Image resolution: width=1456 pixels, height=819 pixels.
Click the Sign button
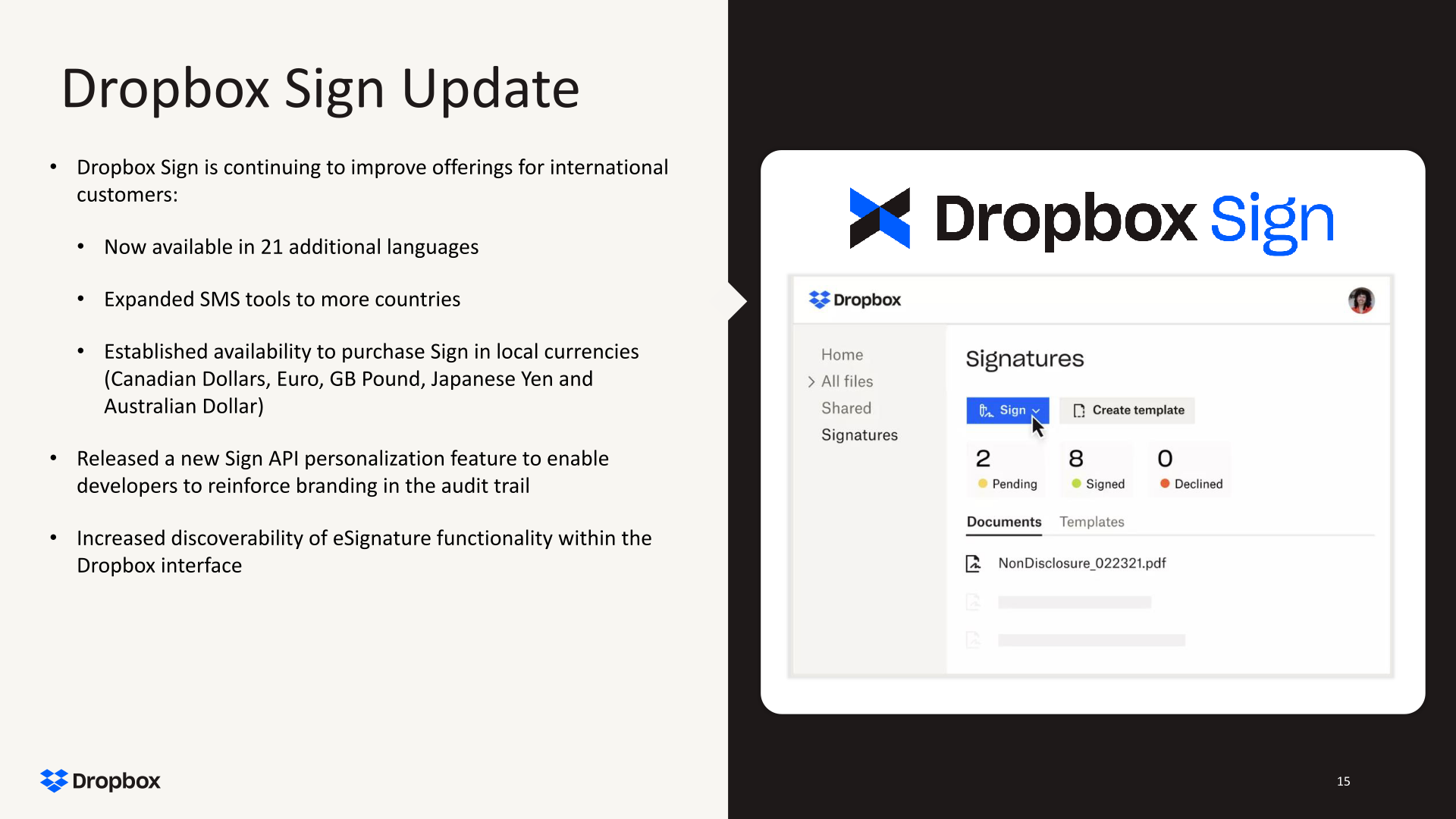click(x=1007, y=410)
